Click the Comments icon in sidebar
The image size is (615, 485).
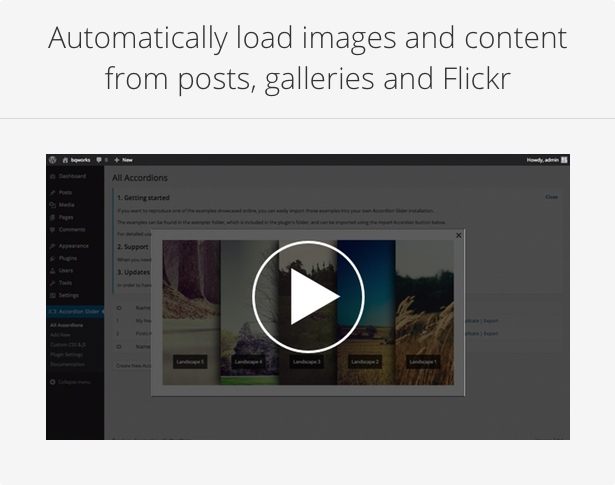tap(53, 230)
